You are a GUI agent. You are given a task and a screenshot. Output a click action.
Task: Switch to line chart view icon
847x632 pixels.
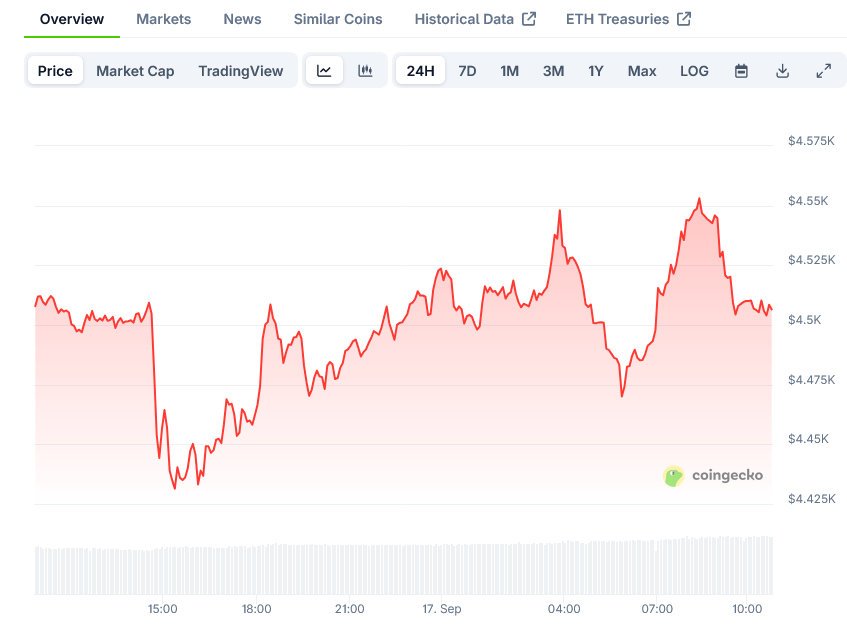pyautogui.click(x=324, y=71)
